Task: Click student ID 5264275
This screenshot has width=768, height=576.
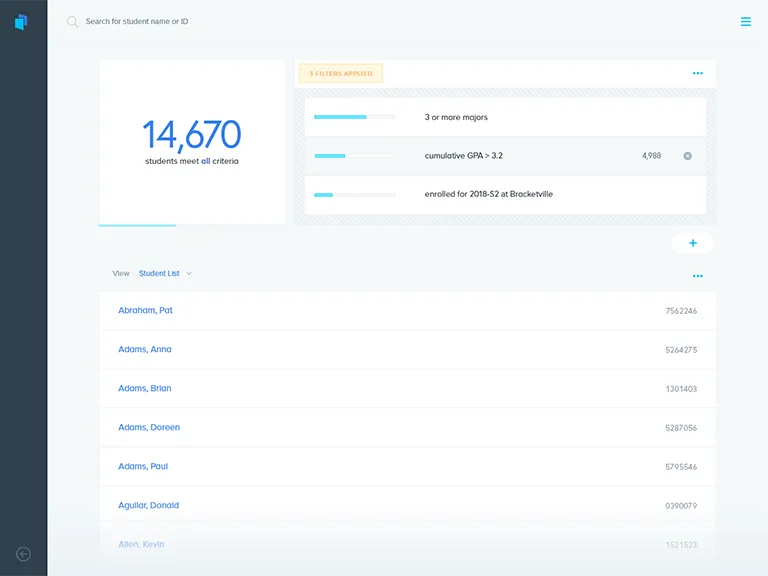Action: [681, 350]
